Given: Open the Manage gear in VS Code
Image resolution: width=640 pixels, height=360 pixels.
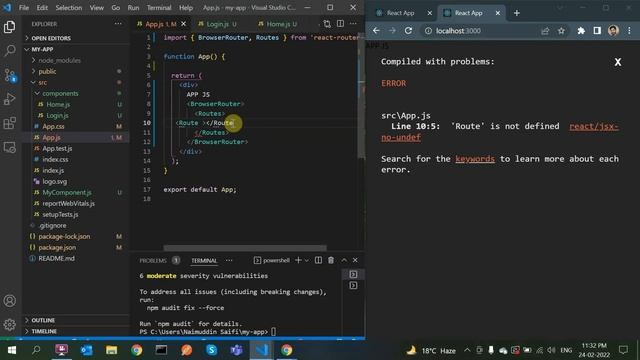Looking at the screenshot, I should tap(9, 325).
